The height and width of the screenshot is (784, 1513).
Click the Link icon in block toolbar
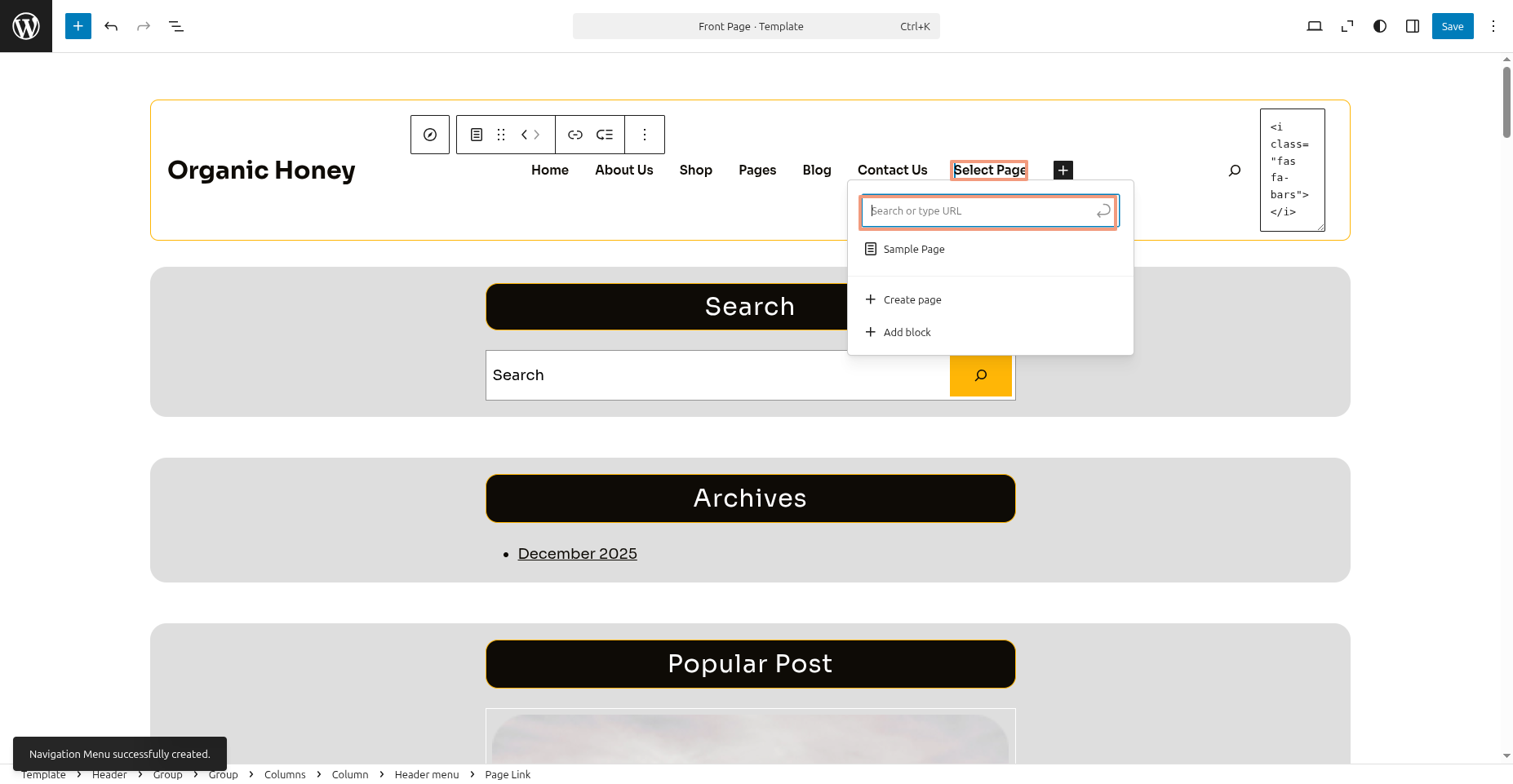tap(575, 135)
